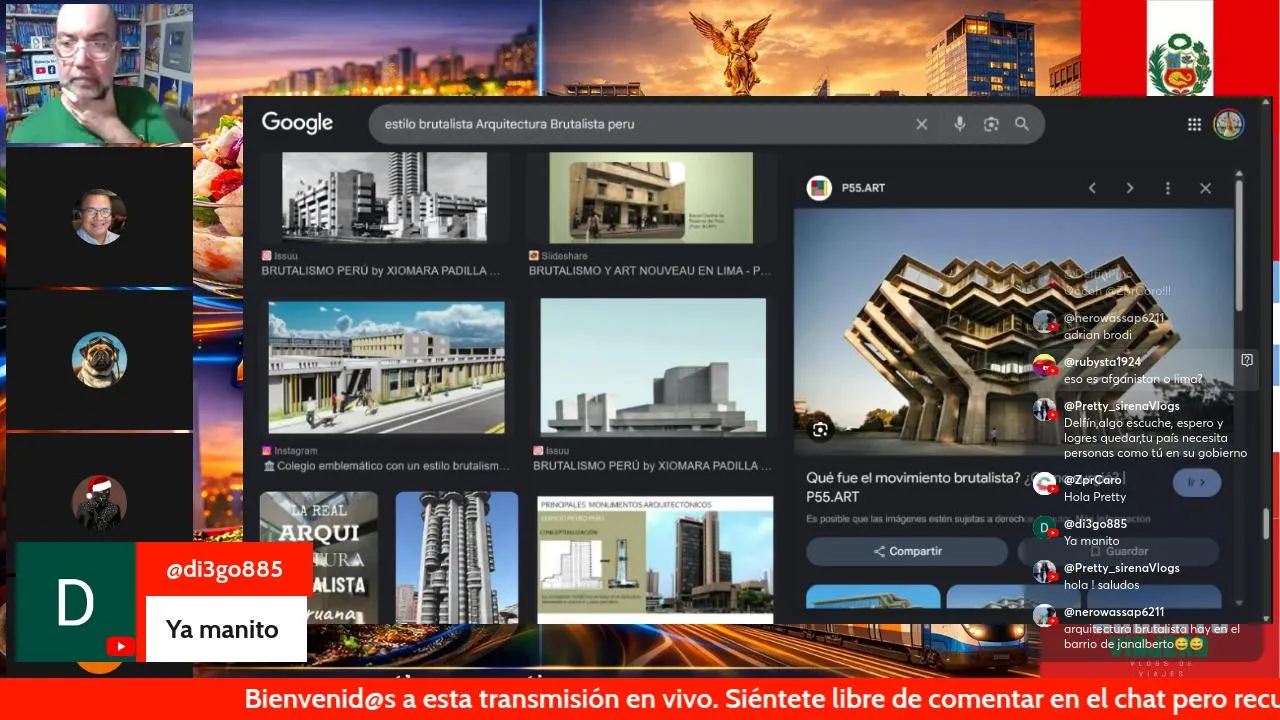Image resolution: width=1280 pixels, height=720 pixels.
Task: Open the three-dot menu in preview panel
Action: [x=1167, y=188]
